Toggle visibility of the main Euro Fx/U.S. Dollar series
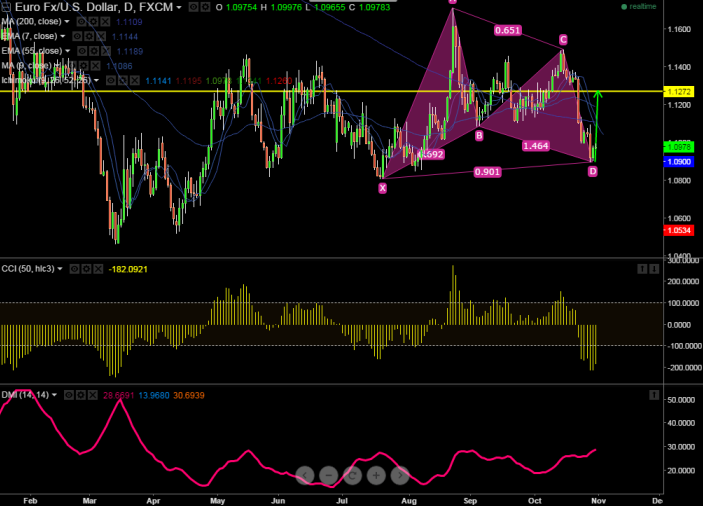 193,7
